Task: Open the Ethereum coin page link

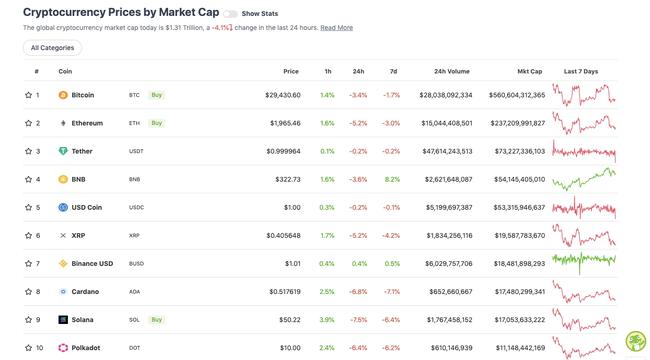Action: tap(87, 123)
